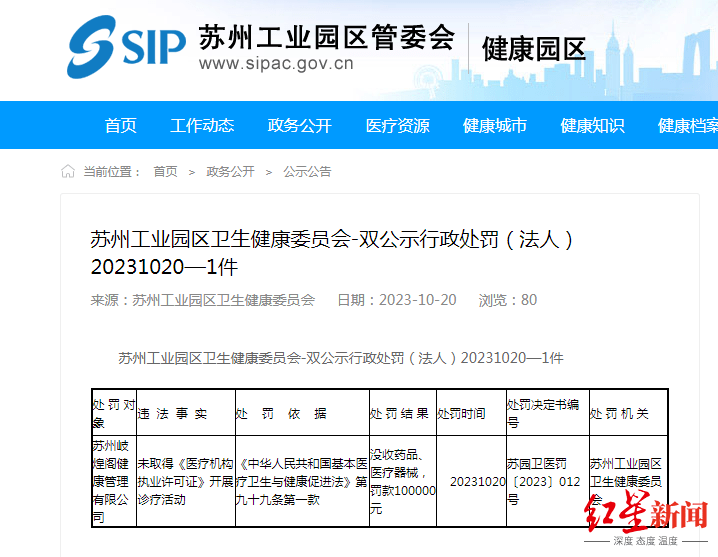Click the 首页 breadcrumb link
Screen dimensions: 718x557
point(165,172)
